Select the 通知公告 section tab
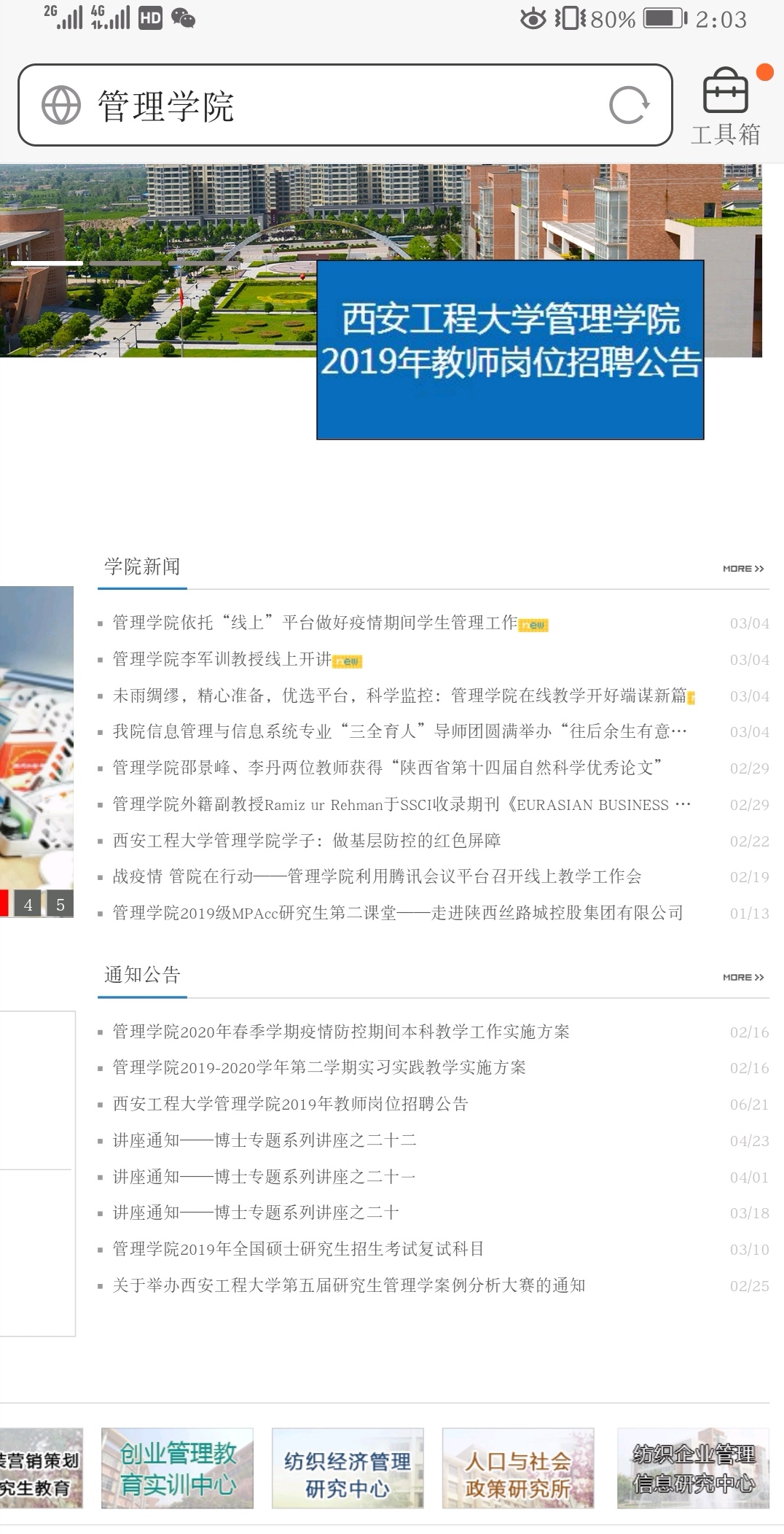The image size is (784, 1534). pyautogui.click(x=142, y=976)
